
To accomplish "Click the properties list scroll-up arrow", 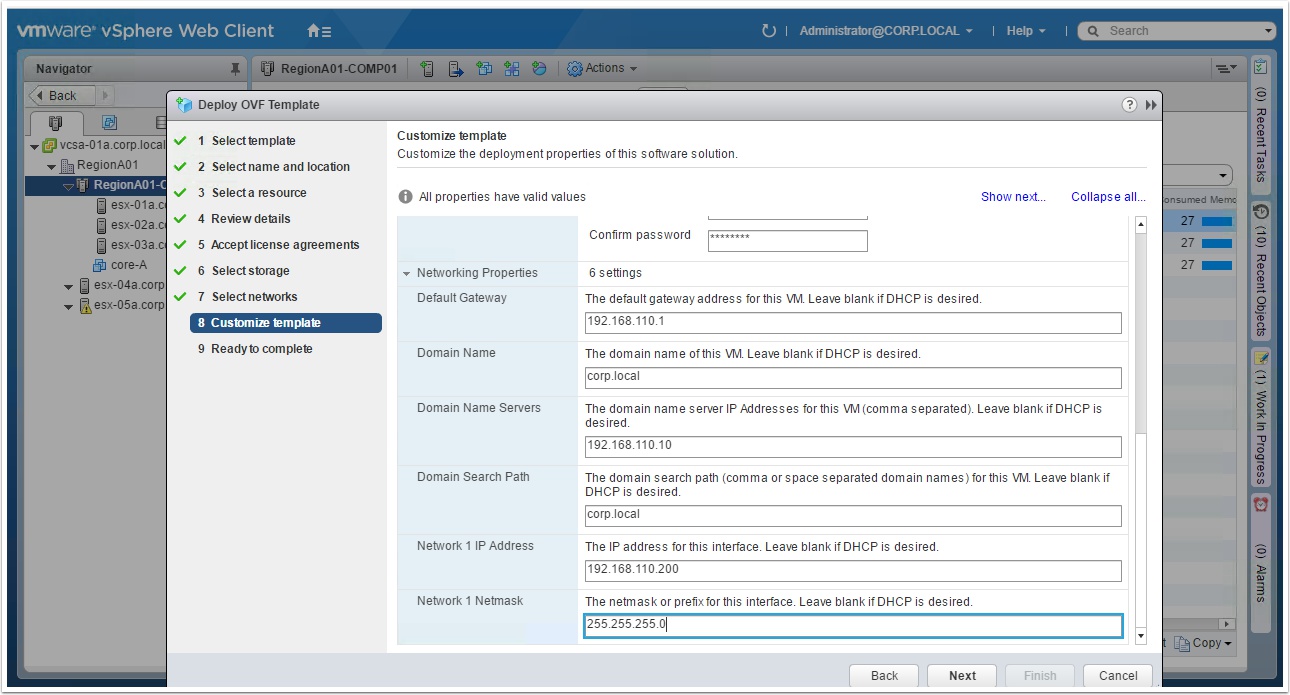I will click(1141, 224).
